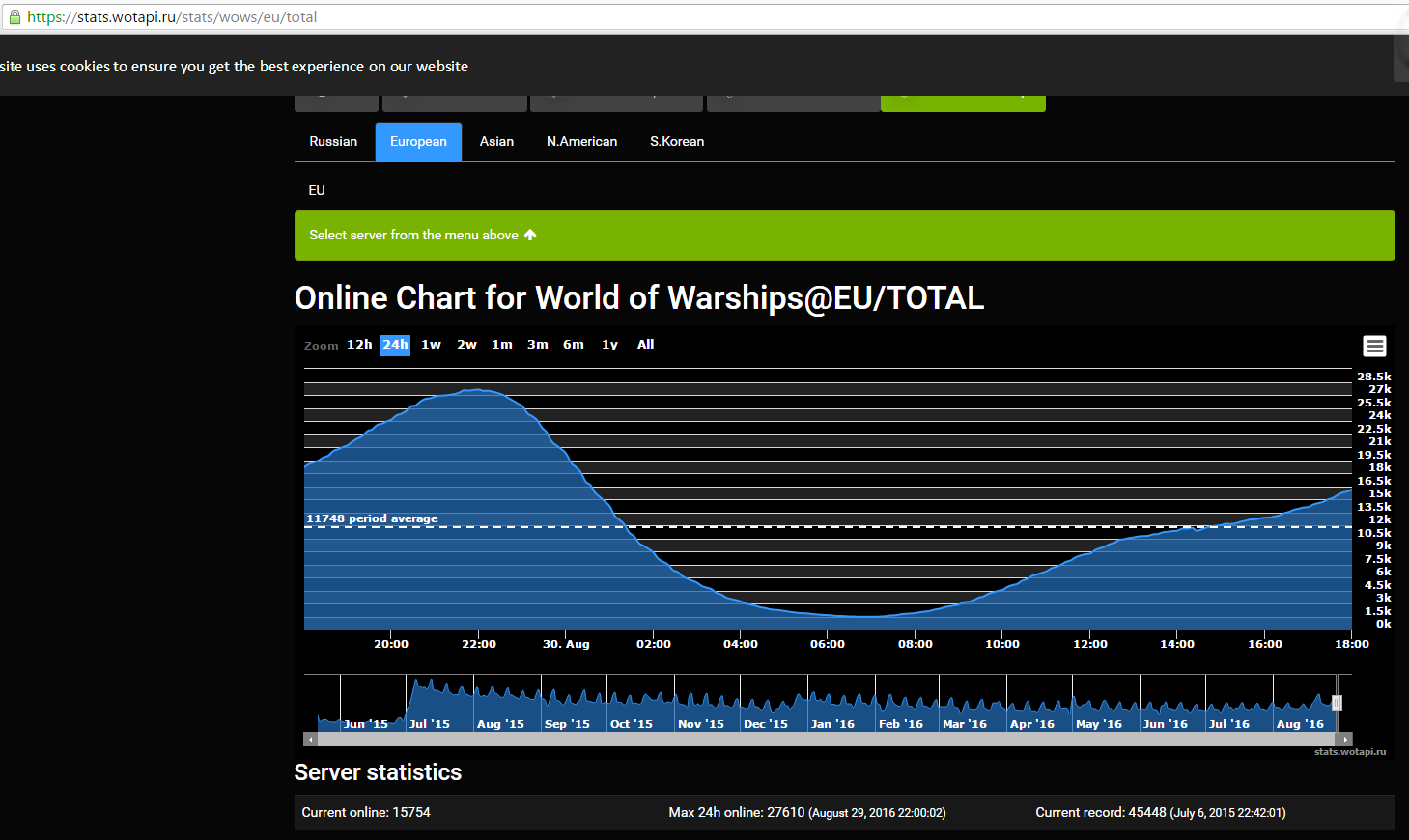The height and width of the screenshot is (840, 1409).
Task: Click the secure lock icon in address bar
Action: 14,16
